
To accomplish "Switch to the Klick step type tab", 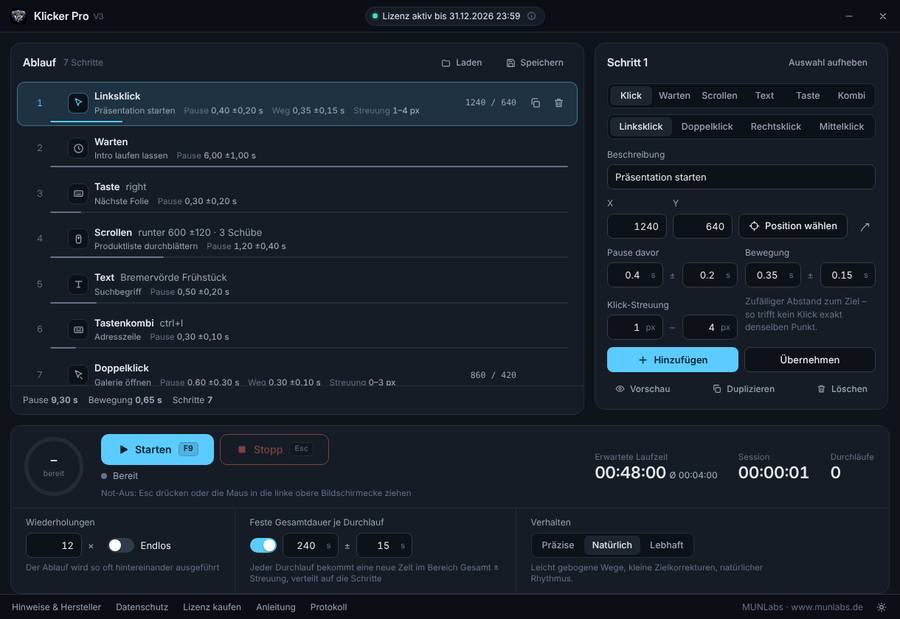I will (631, 95).
